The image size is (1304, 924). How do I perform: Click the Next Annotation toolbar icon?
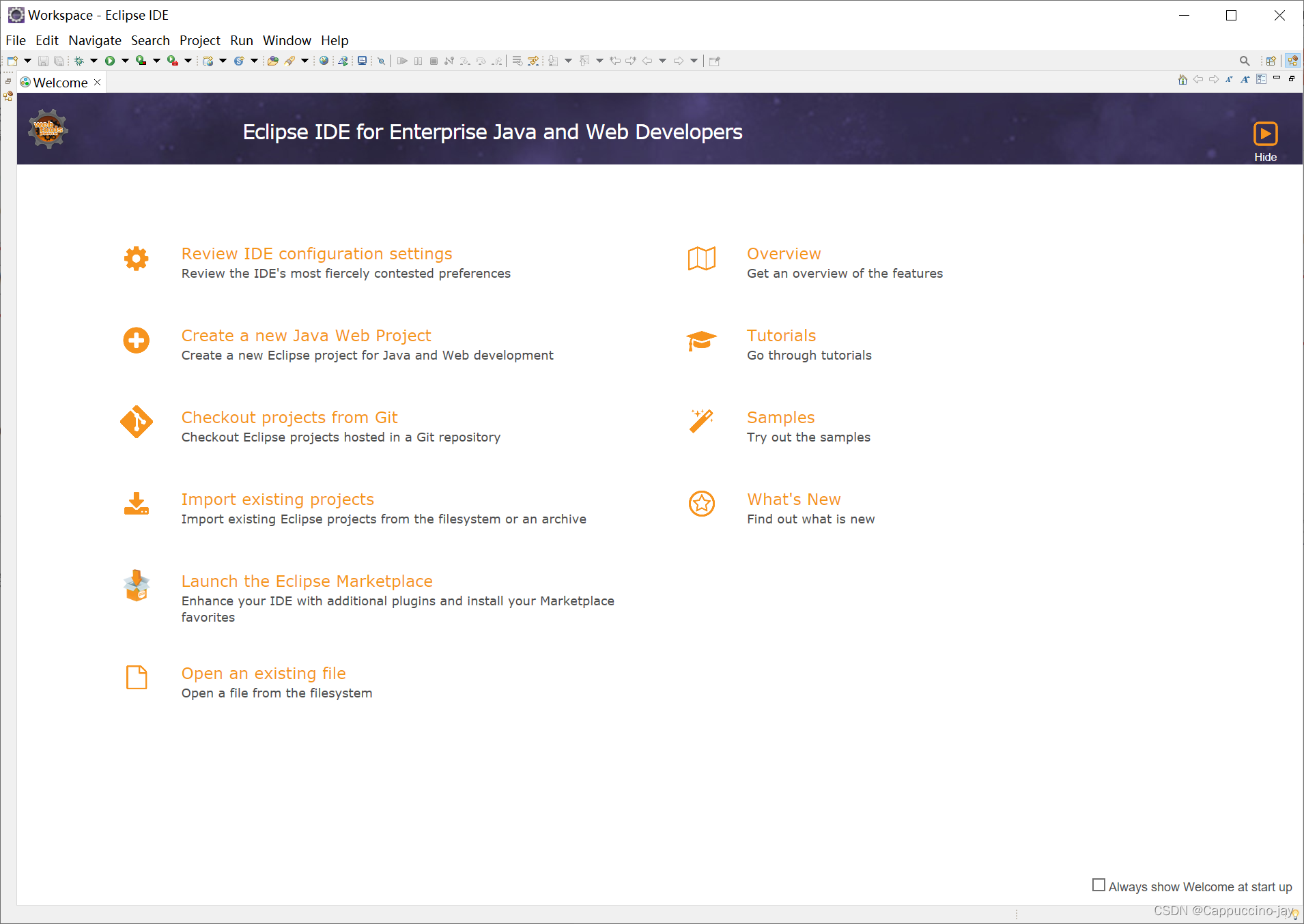[x=553, y=61]
